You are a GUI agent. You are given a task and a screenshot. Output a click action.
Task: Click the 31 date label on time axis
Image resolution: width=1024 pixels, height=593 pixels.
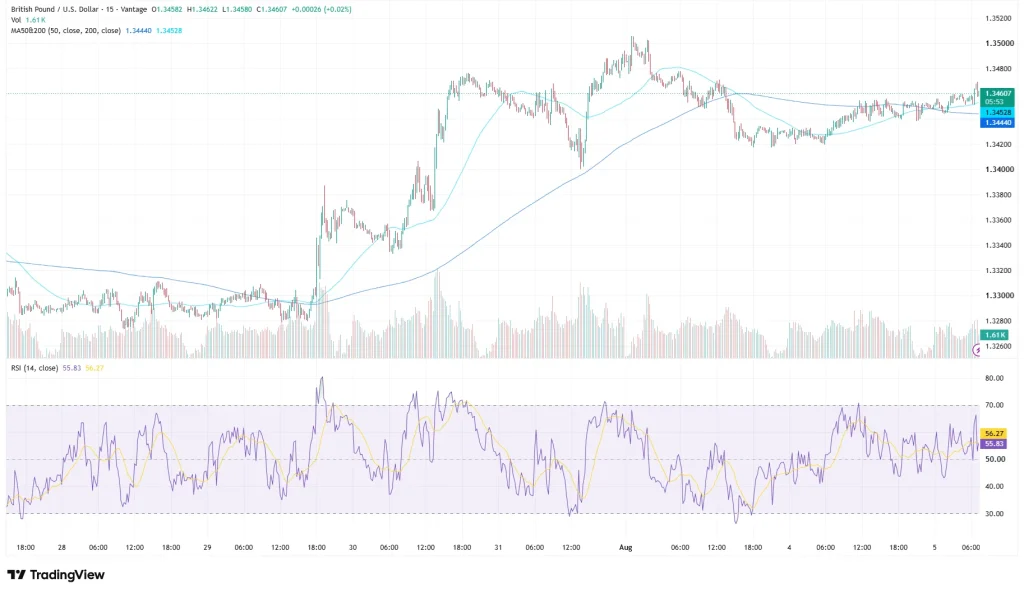(x=498, y=547)
